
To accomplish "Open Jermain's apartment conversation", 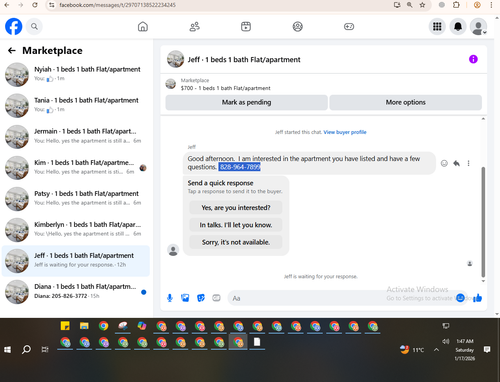I will point(76,136).
